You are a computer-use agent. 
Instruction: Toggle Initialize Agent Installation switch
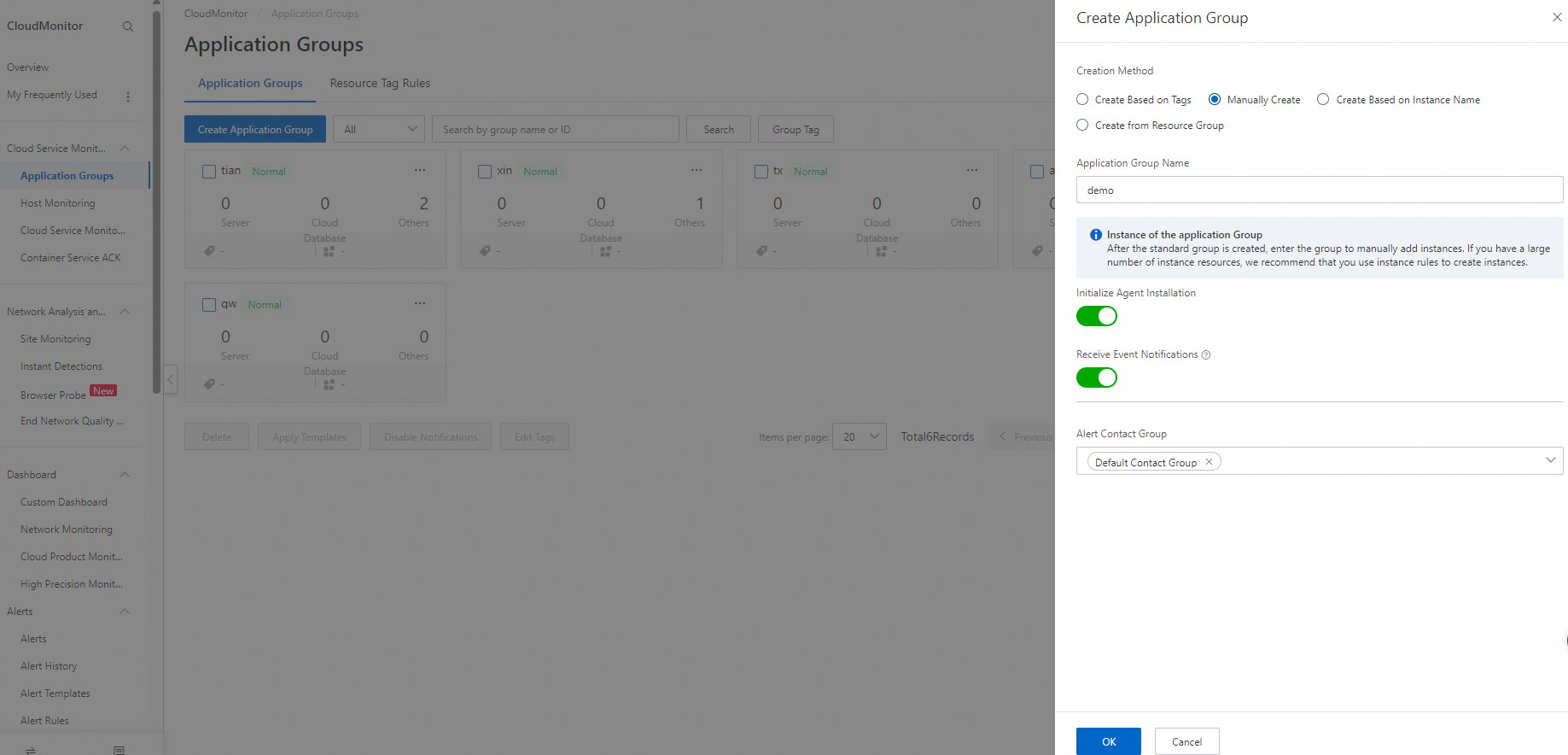pyautogui.click(x=1097, y=316)
